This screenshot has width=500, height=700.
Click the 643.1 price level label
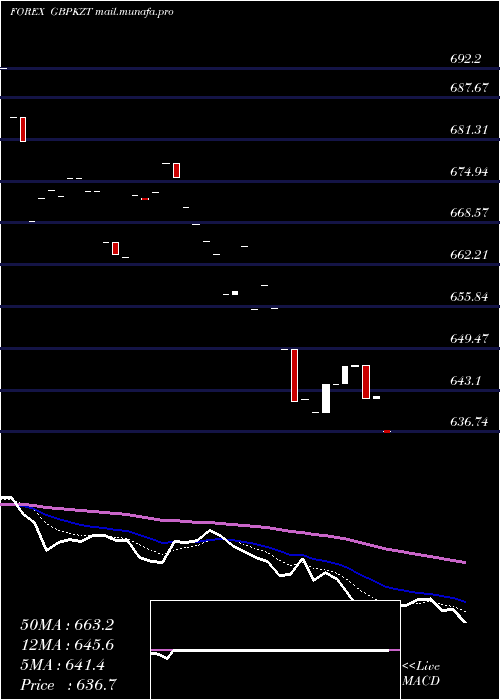(x=465, y=381)
